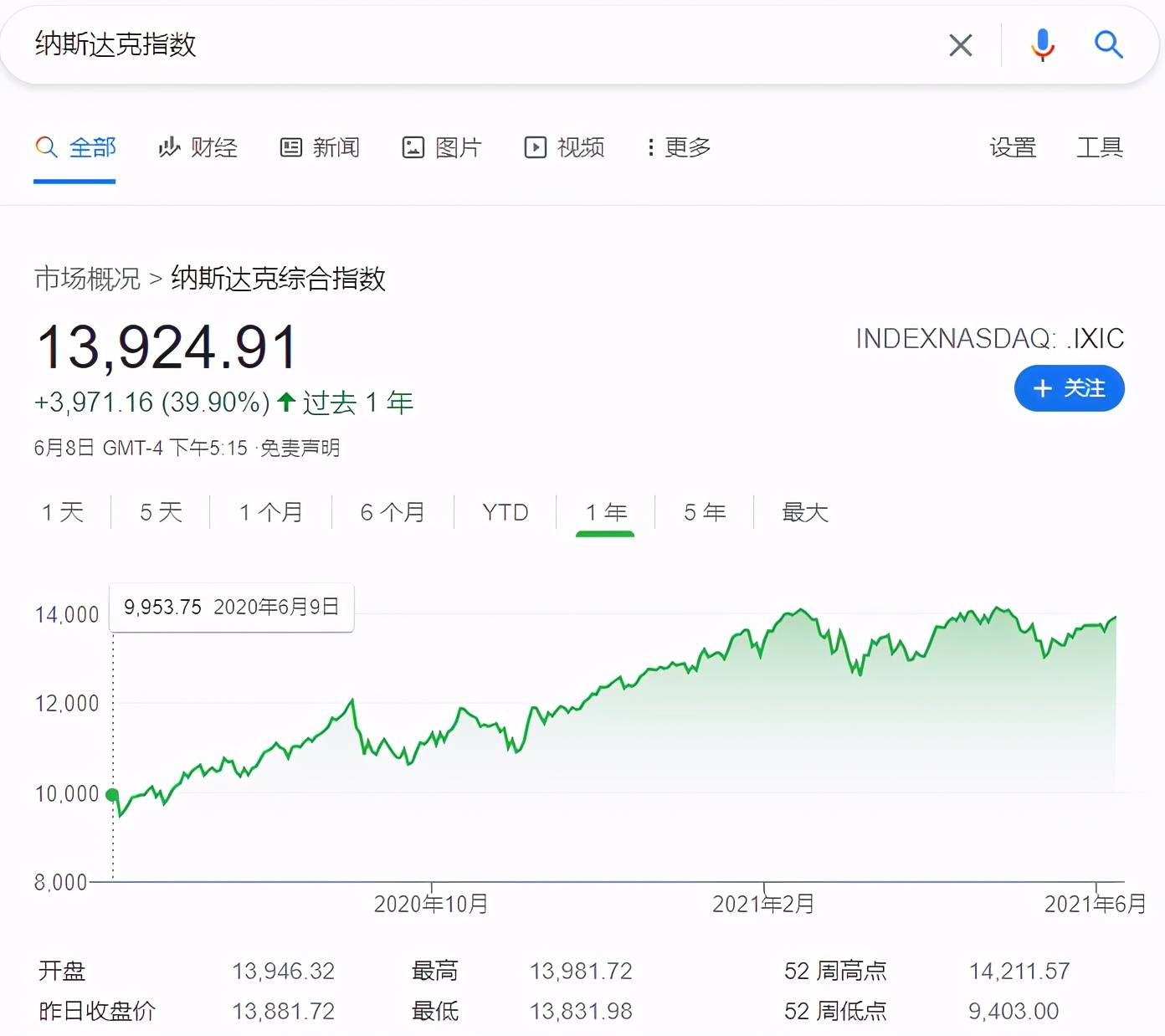Click the 2021年2月 axis label
The height and width of the screenshot is (1036, 1165).
[763, 904]
